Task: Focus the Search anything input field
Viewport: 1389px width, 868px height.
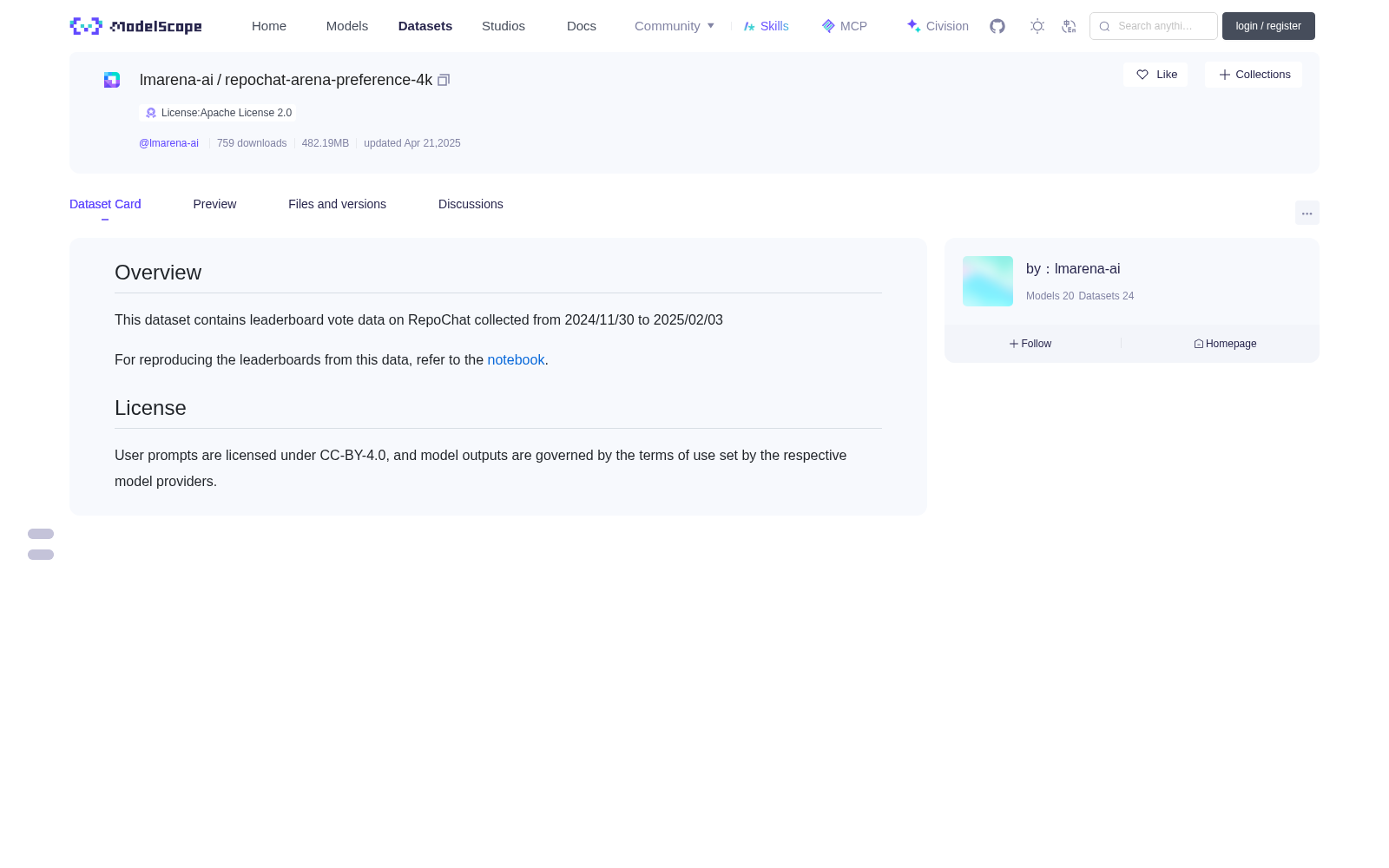Action: pos(1154,26)
